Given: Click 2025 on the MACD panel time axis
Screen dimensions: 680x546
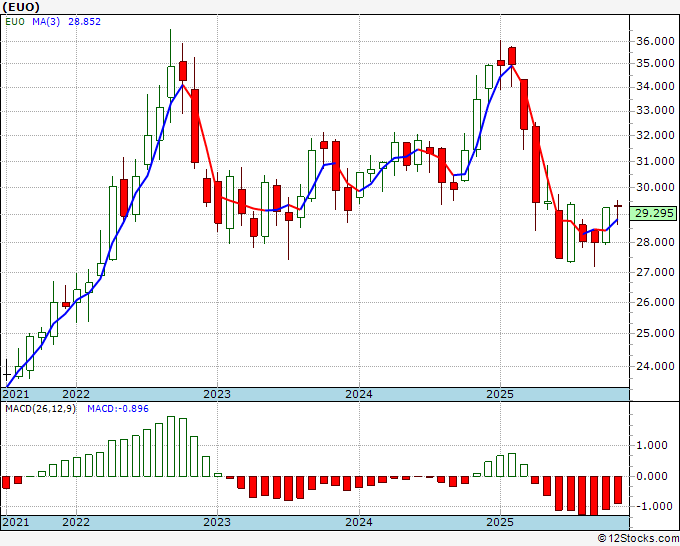Looking at the screenshot, I should tap(500, 522).
